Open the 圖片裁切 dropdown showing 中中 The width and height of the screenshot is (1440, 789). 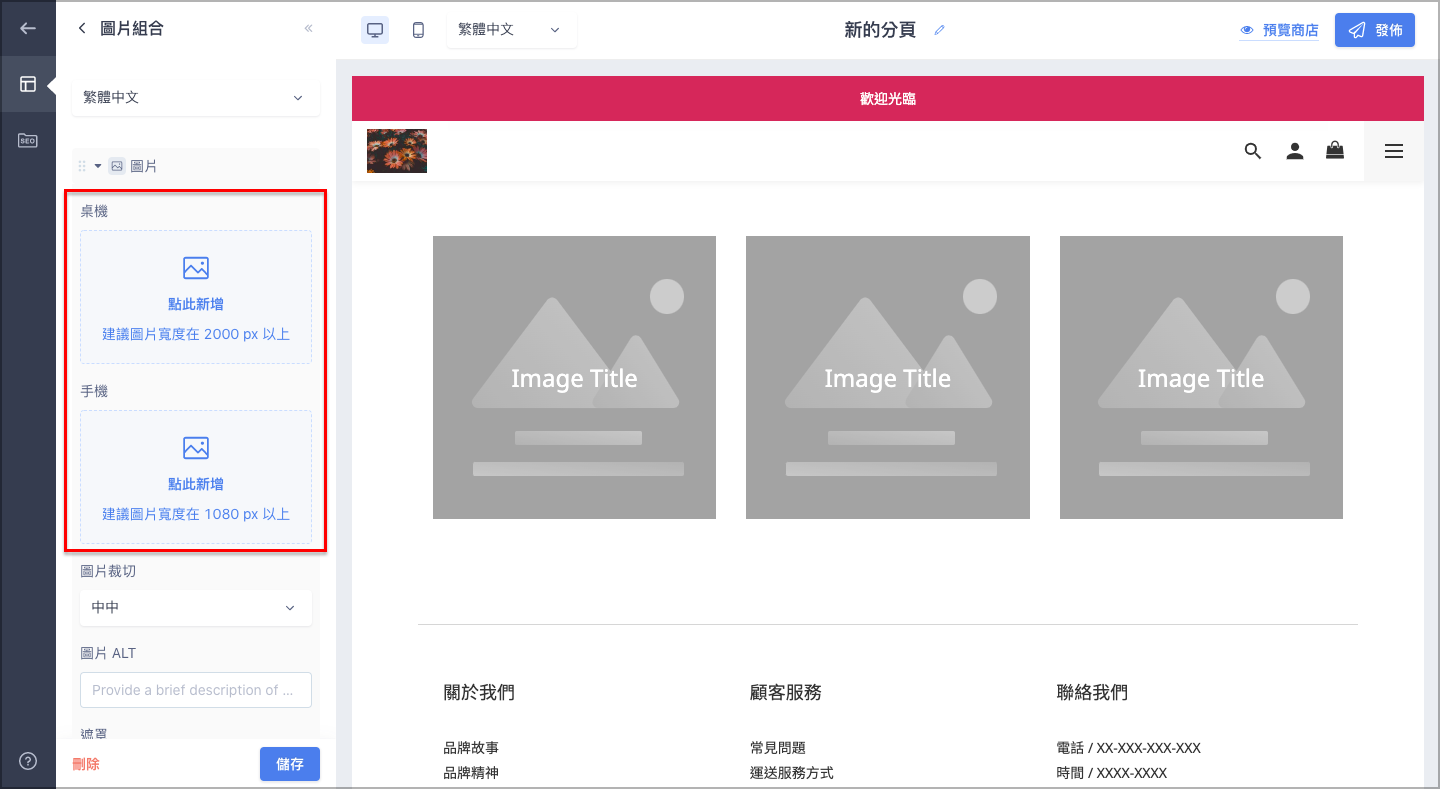pos(196,607)
